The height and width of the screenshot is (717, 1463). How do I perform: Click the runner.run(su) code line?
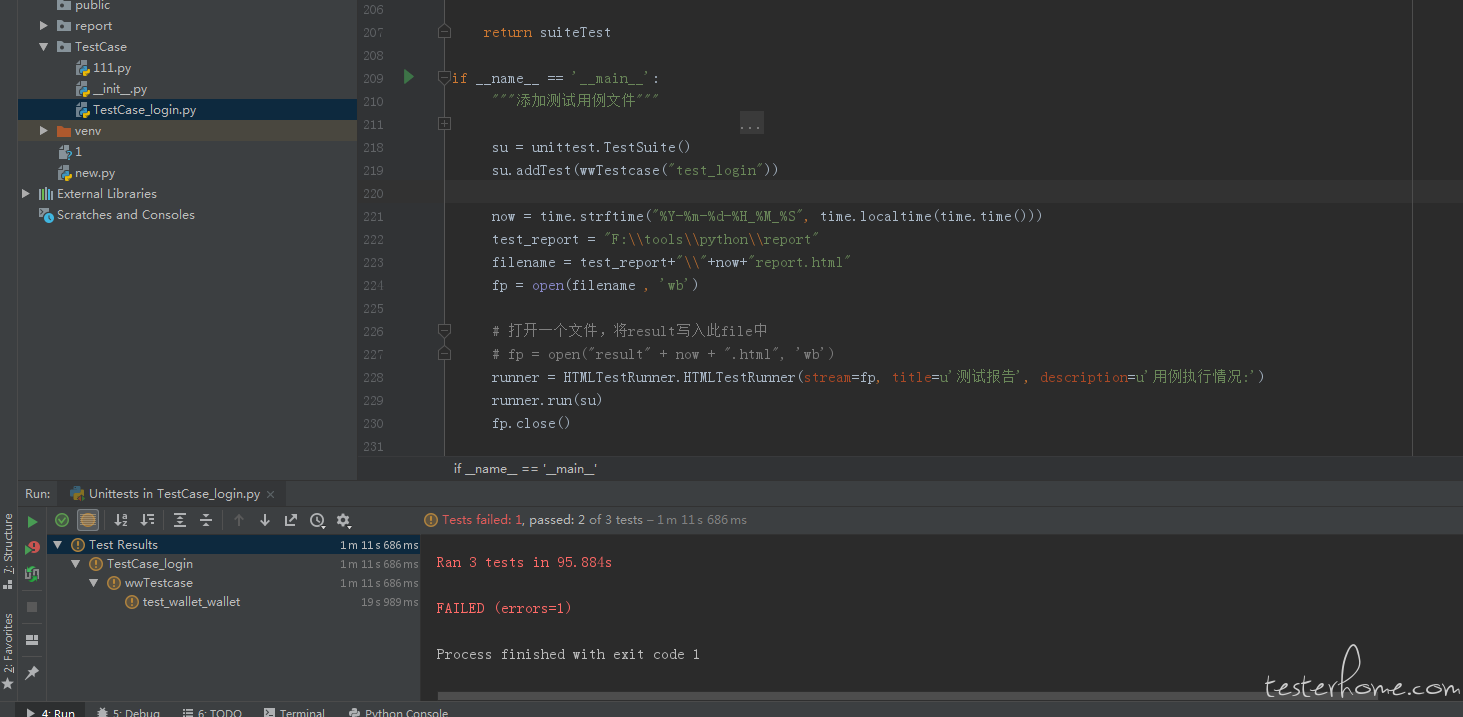click(547, 400)
